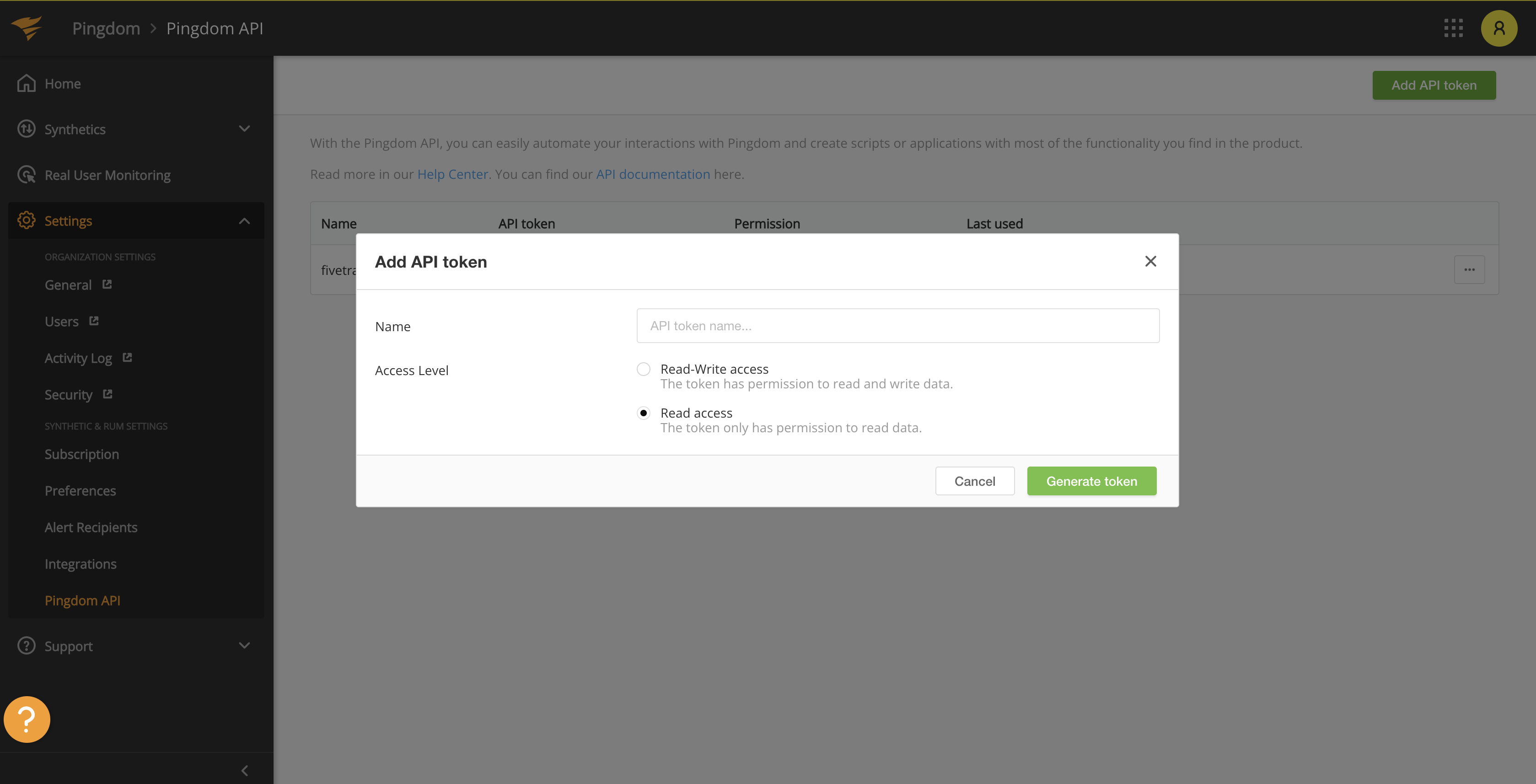The height and width of the screenshot is (784, 1536).
Task: Click the Settings gear icon
Action: click(27, 219)
